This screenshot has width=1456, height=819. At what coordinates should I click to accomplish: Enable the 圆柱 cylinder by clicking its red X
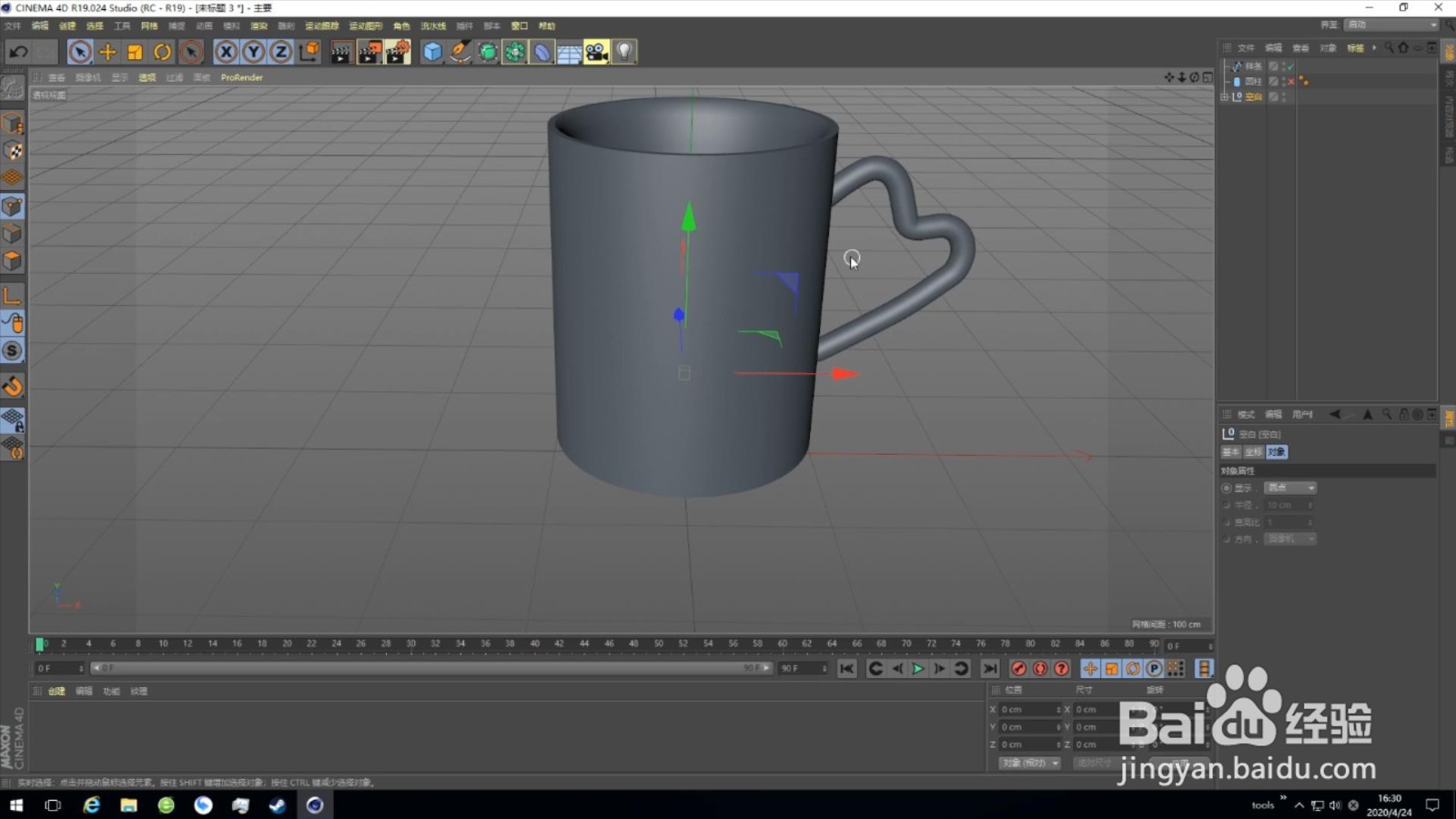click(1290, 82)
